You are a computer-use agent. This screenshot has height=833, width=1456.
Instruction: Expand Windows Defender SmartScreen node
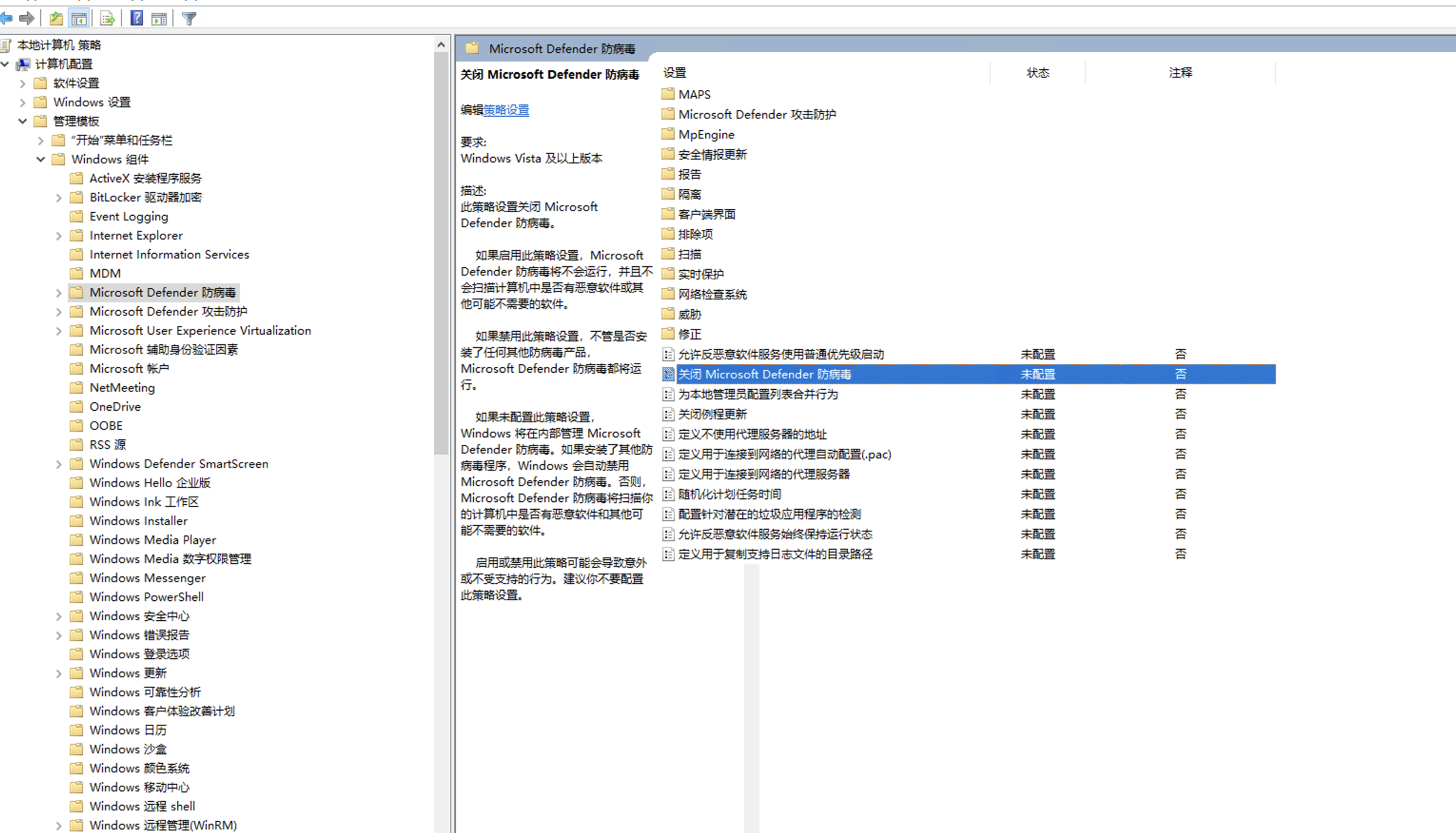coord(59,464)
